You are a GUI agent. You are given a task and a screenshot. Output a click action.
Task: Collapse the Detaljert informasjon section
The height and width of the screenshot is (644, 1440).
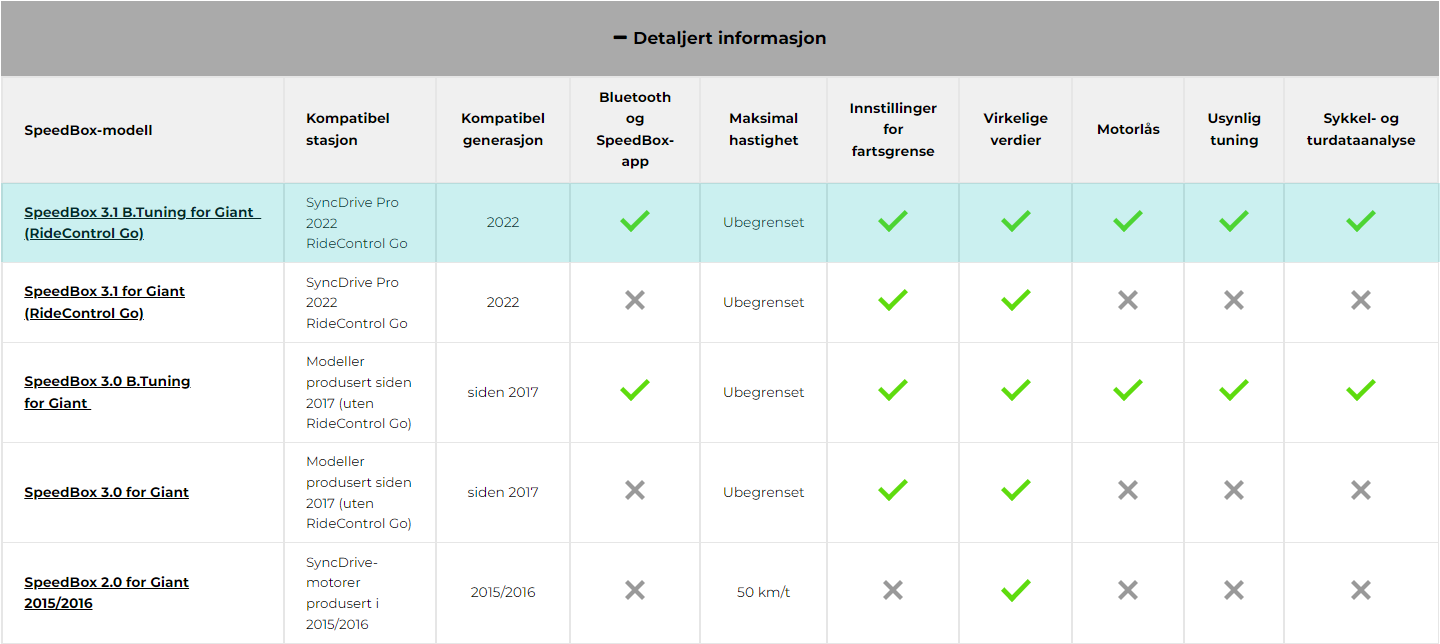[x=720, y=38]
